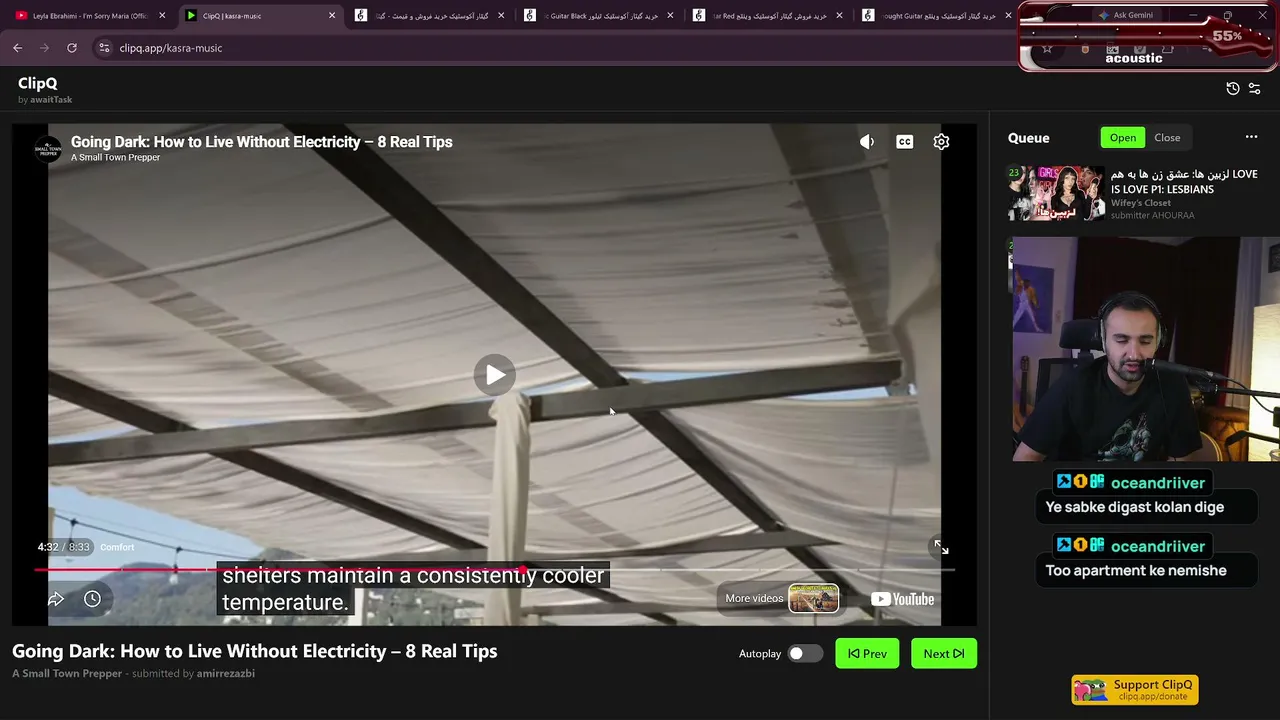This screenshot has height=720, width=1280.
Task: Open site info icon in the address bar
Action: coord(103,48)
